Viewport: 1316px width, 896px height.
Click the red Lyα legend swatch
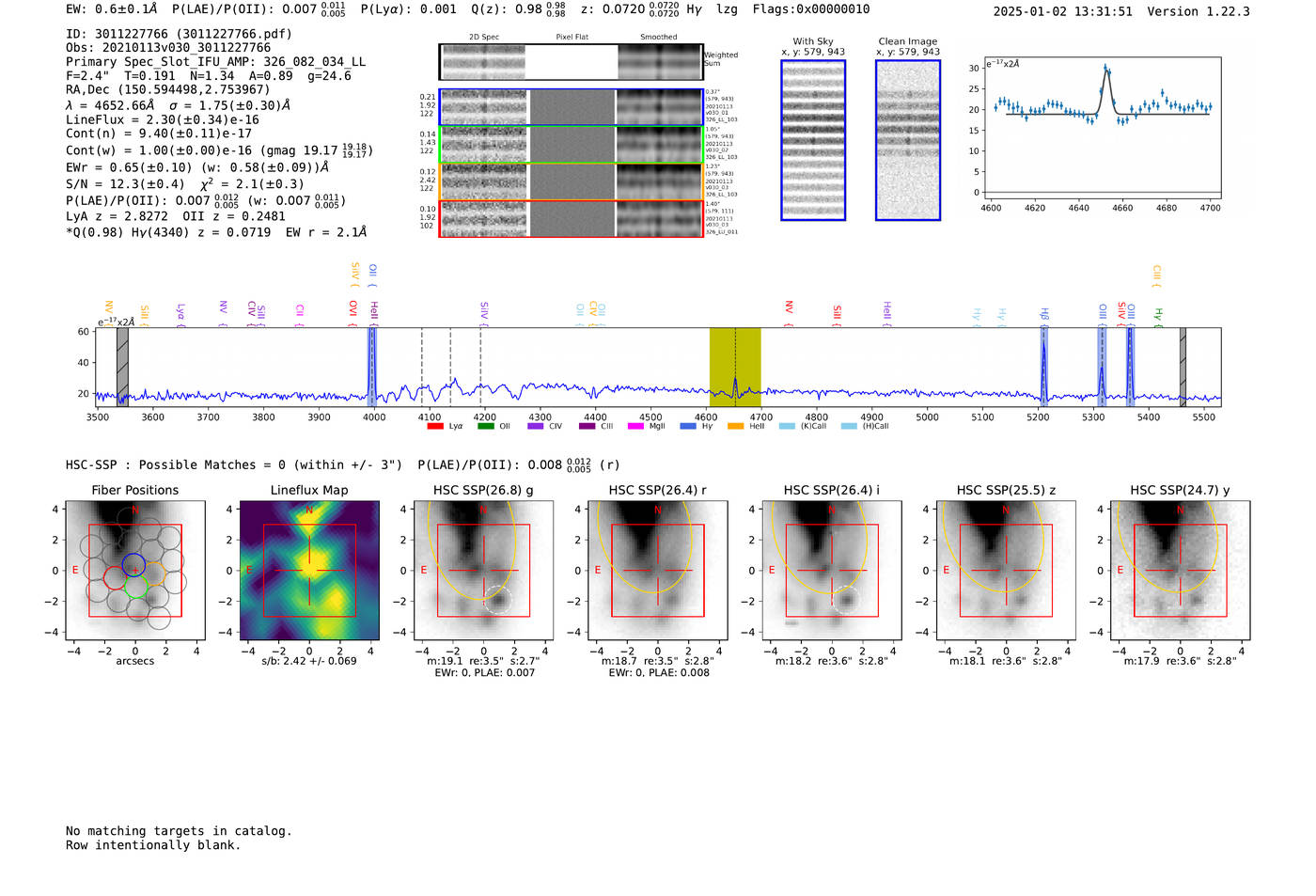[x=434, y=427]
